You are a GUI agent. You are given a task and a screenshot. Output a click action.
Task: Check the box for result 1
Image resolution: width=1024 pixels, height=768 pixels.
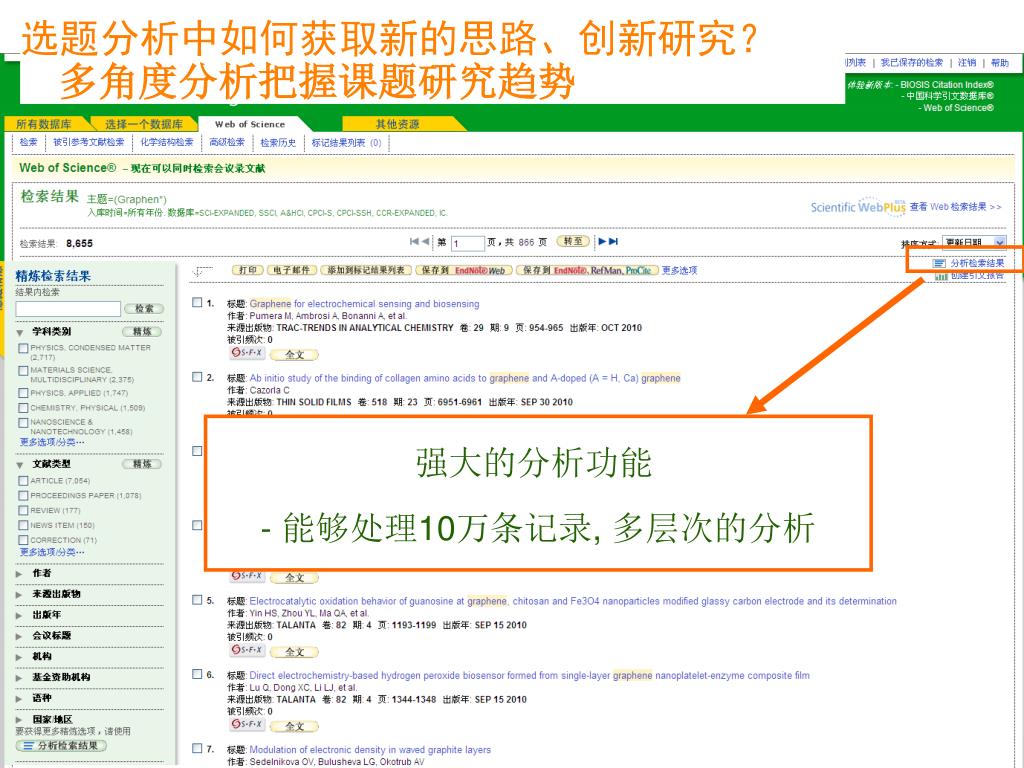[x=197, y=302]
